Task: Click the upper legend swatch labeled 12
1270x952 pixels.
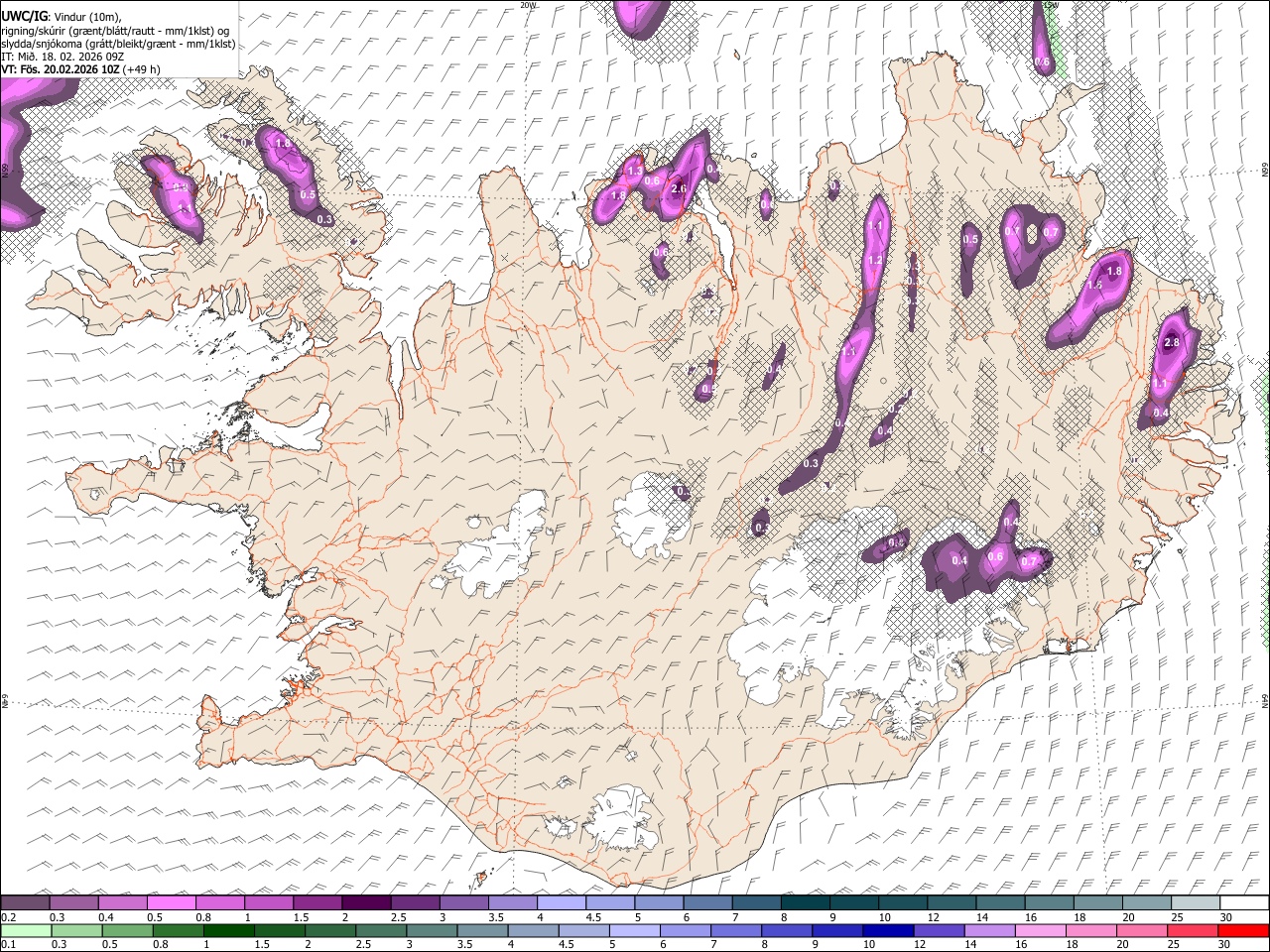Action: [x=952, y=902]
